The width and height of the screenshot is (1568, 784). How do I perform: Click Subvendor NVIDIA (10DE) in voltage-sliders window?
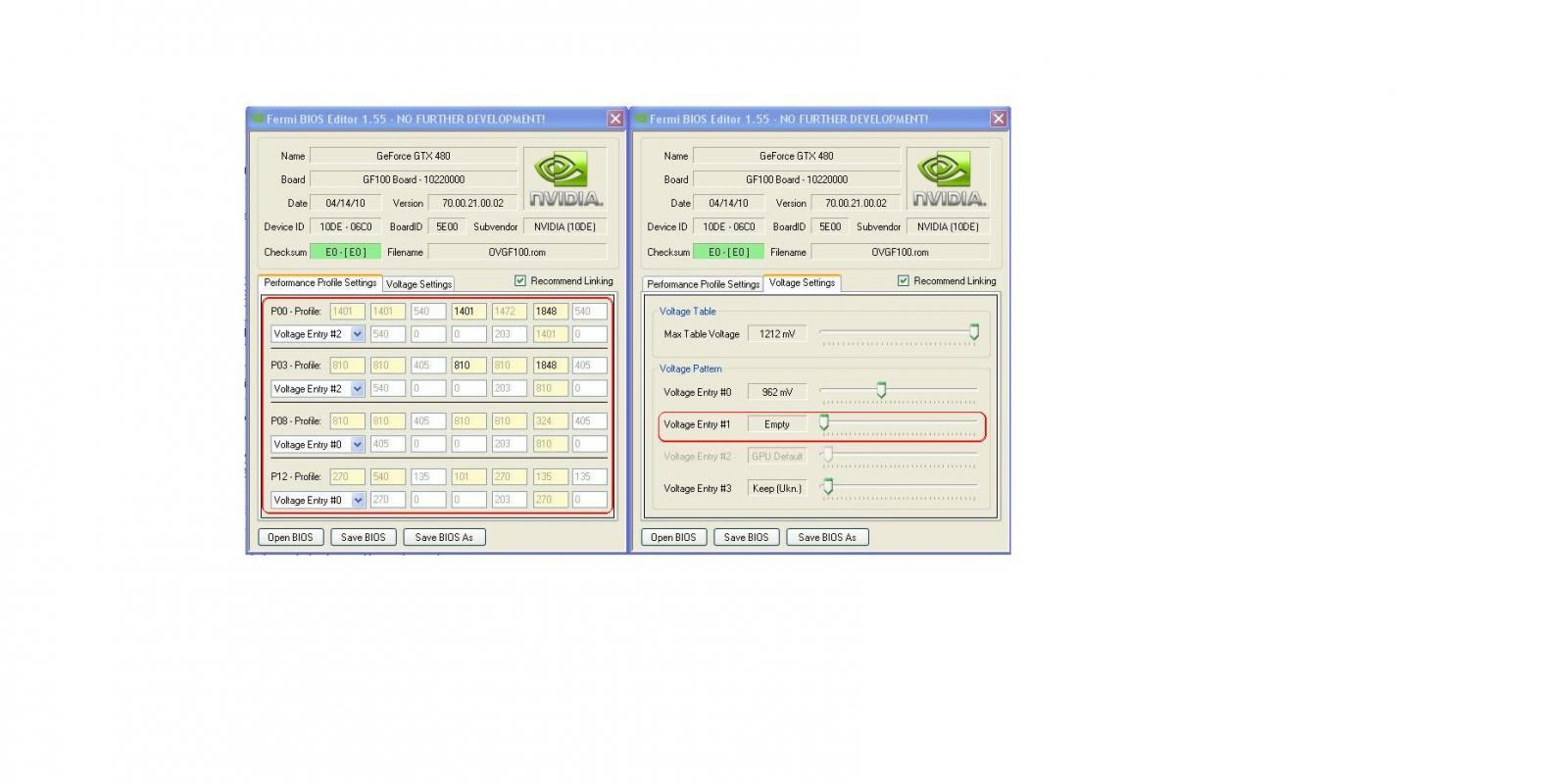pyautogui.click(x=948, y=226)
